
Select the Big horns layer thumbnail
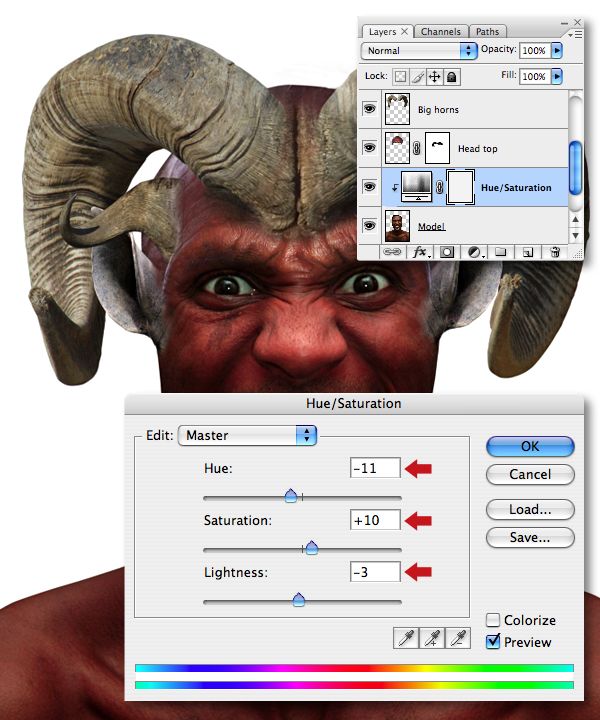click(x=397, y=109)
